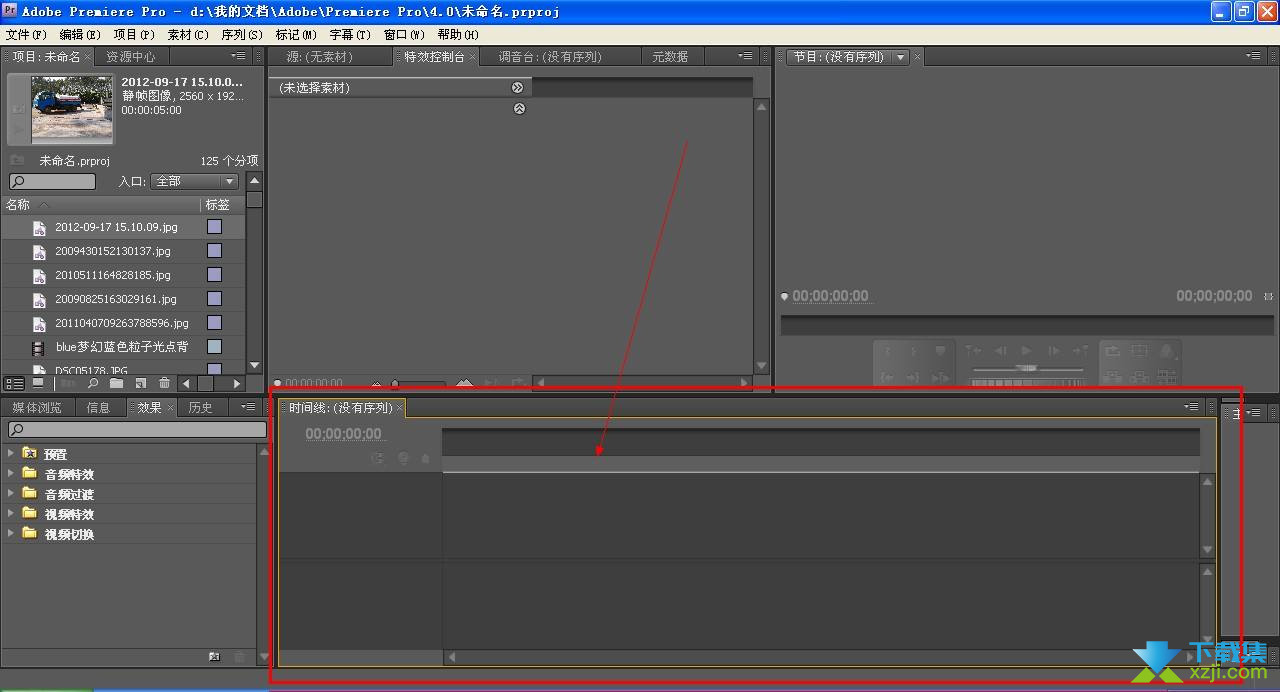Click the label swatch of 20090825163029161.jpg

coord(214,299)
